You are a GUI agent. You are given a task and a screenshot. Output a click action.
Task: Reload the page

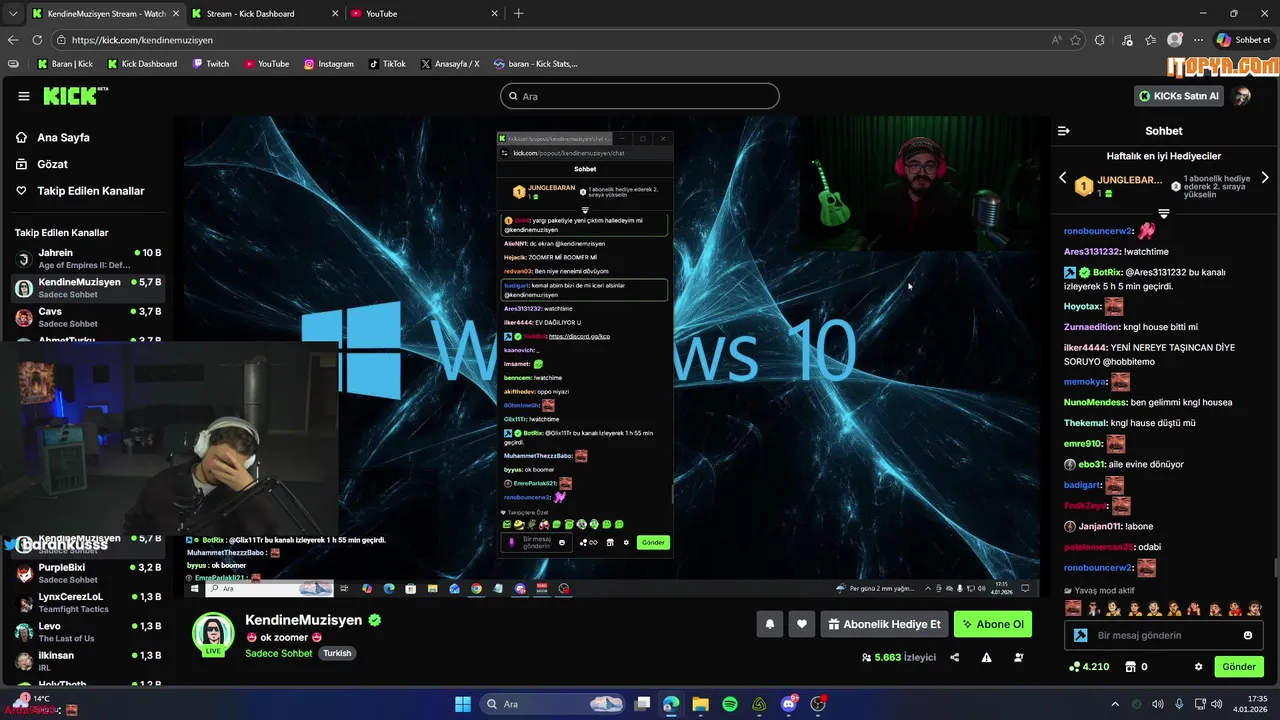point(37,40)
